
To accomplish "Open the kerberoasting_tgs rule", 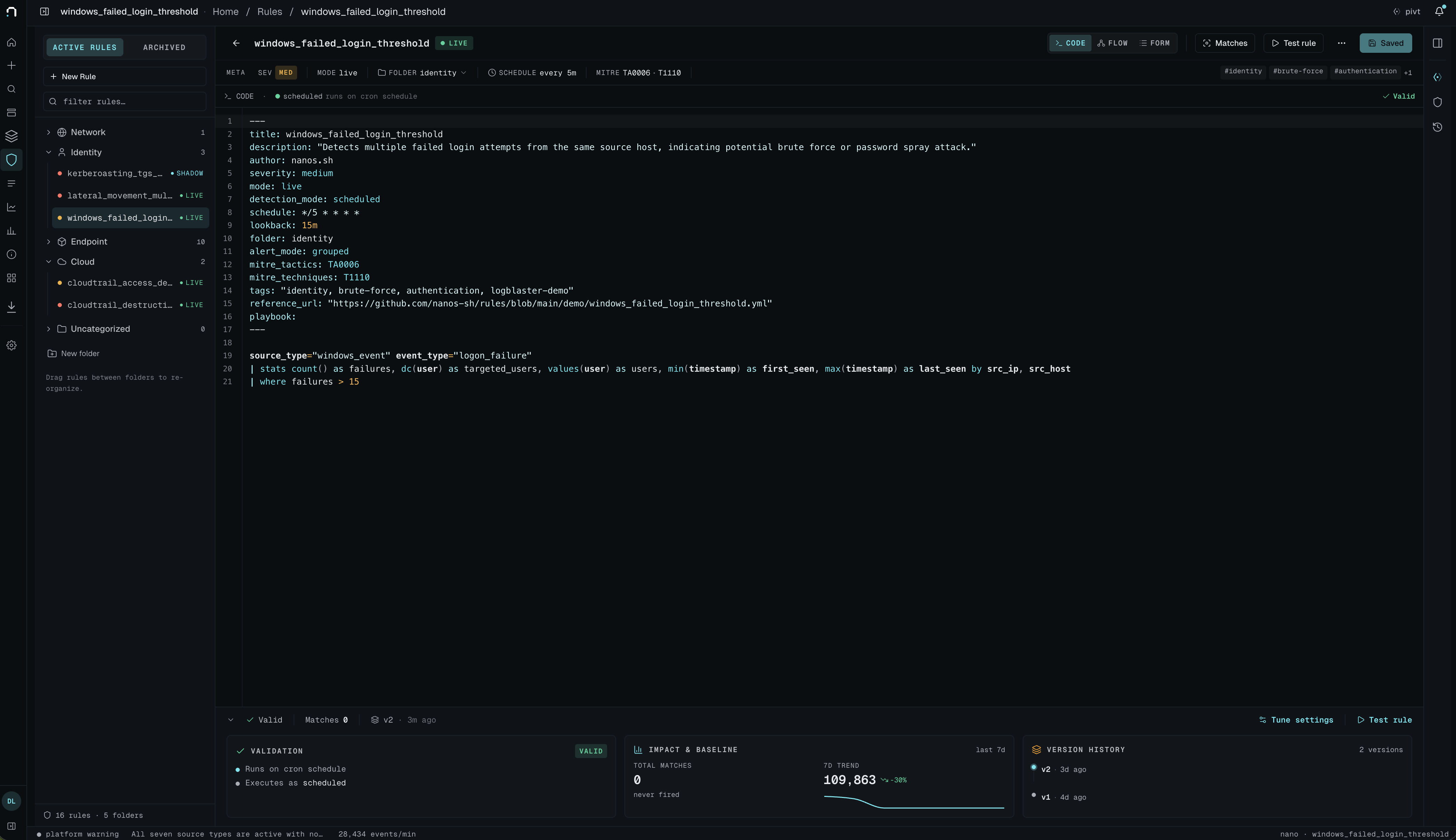I will click(130, 173).
